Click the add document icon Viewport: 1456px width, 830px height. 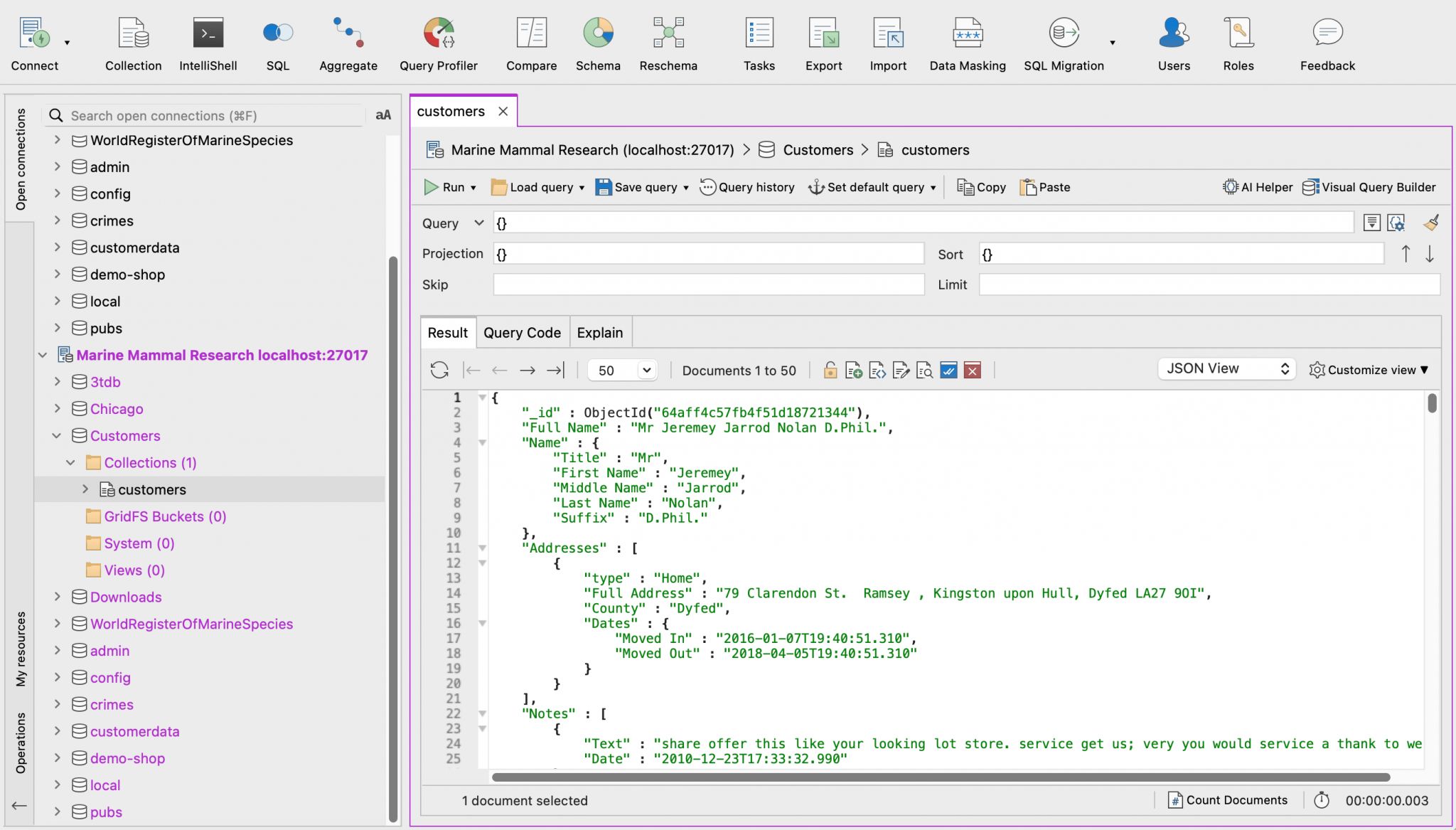tap(853, 370)
